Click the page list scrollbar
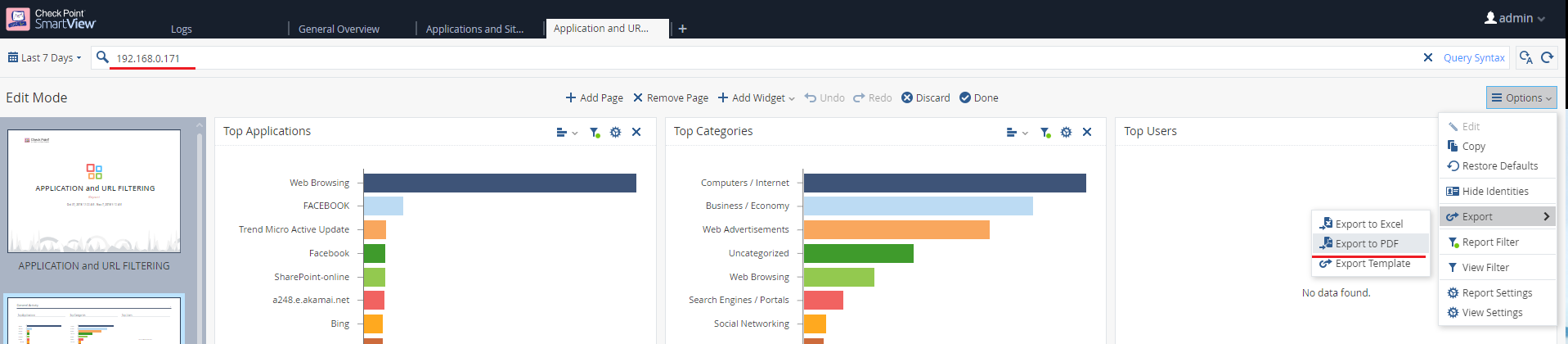The width and height of the screenshot is (1568, 344). pyautogui.click(x=200, y=238)
